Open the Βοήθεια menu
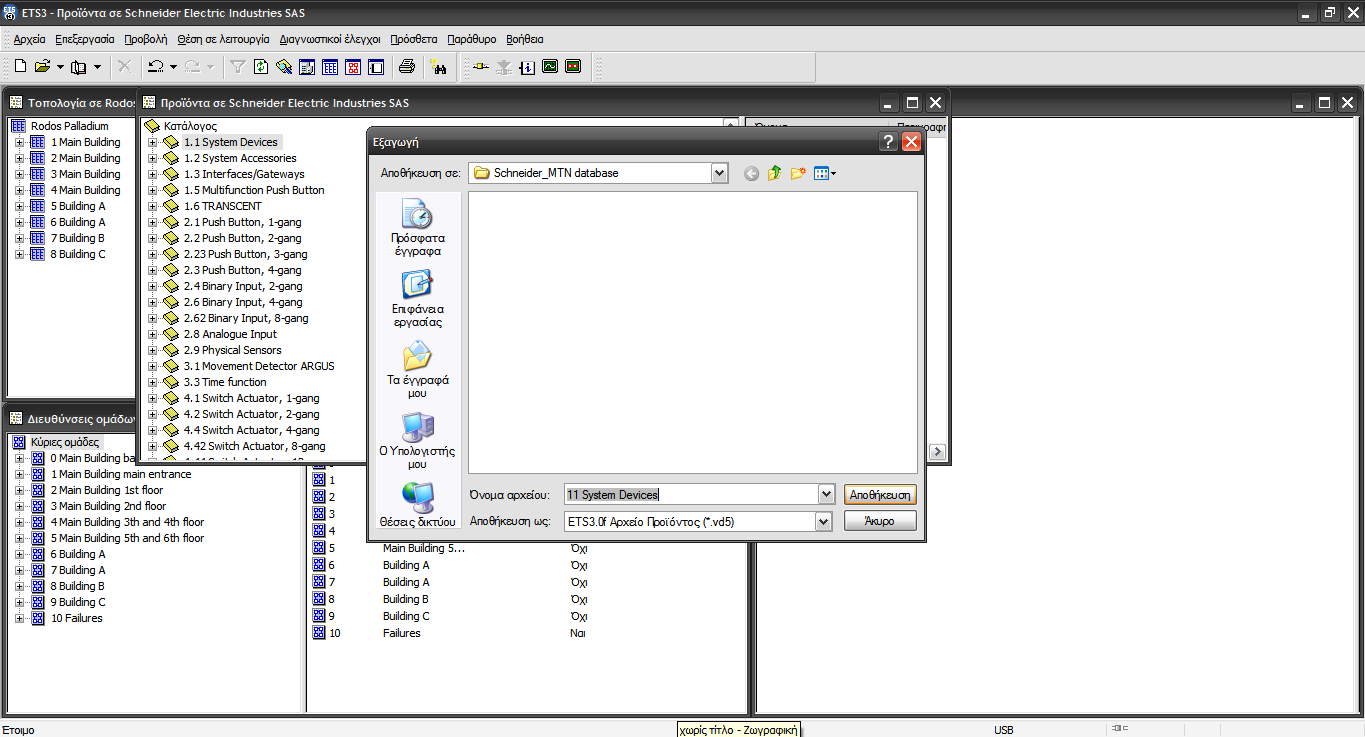Viewport: 1365px width, 737px height. pyautogui.click(x=525, y=39)
